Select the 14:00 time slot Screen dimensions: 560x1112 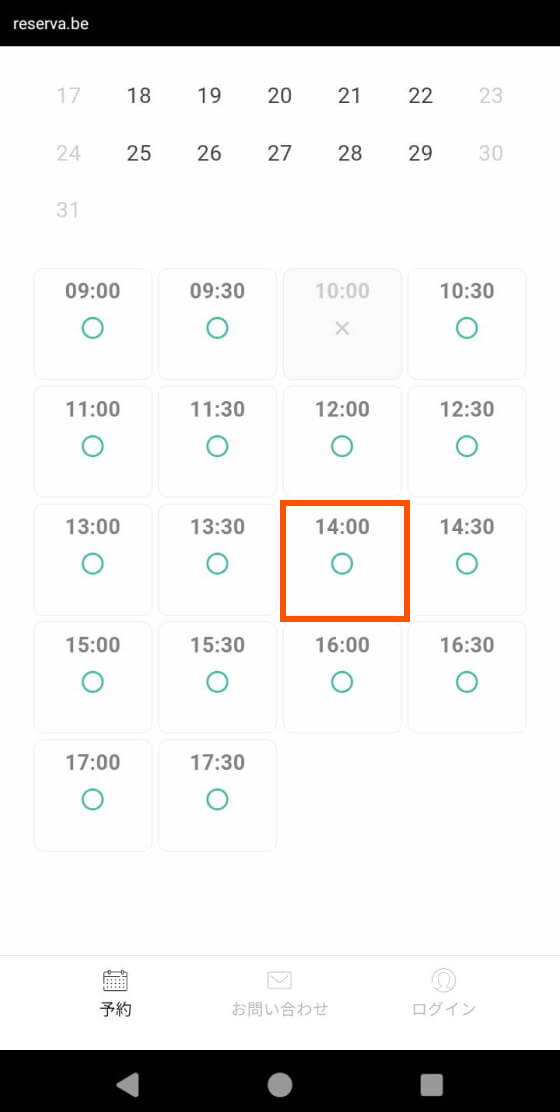pos(342,560)
